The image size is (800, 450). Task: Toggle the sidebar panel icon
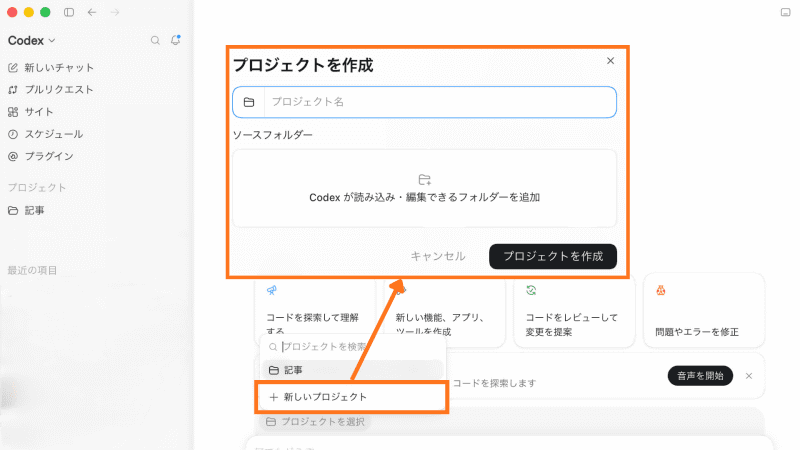pyautogui.click(x=69, y=12)
